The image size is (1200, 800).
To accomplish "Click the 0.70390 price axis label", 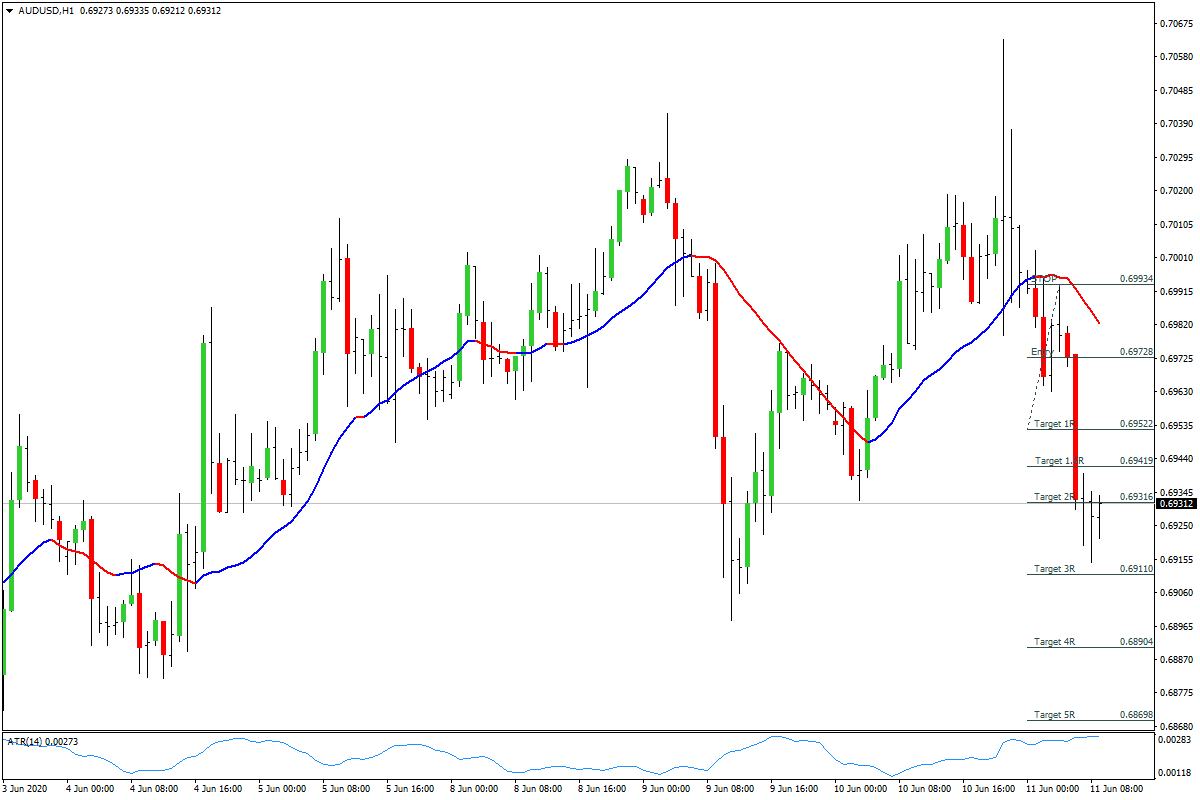I will point(1177,123).
